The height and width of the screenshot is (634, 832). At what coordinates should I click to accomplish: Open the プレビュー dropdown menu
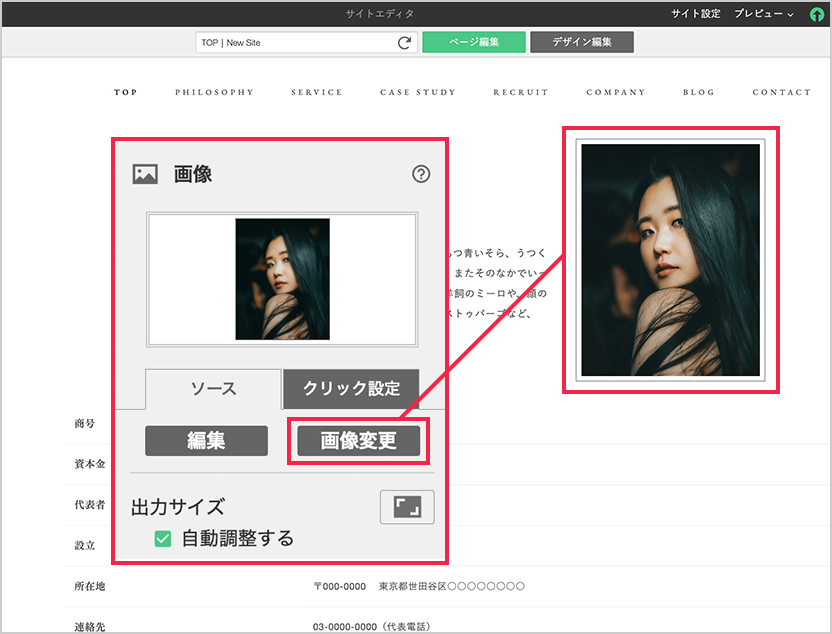tap(763, 14)
